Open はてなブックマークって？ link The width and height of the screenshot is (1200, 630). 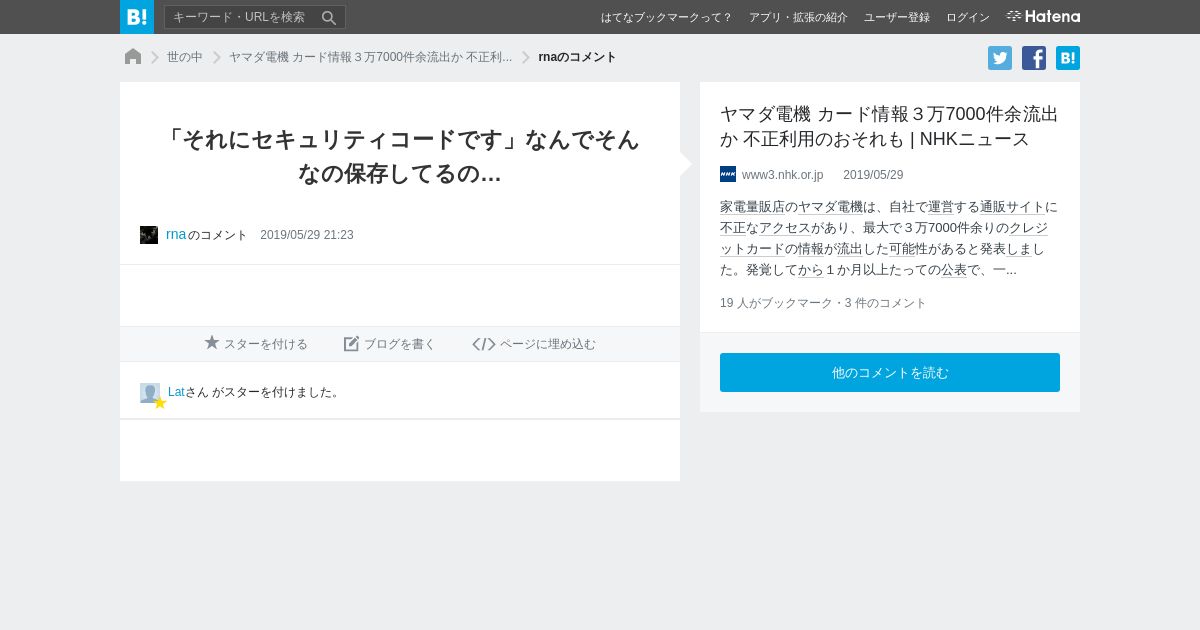click(667, 17)
